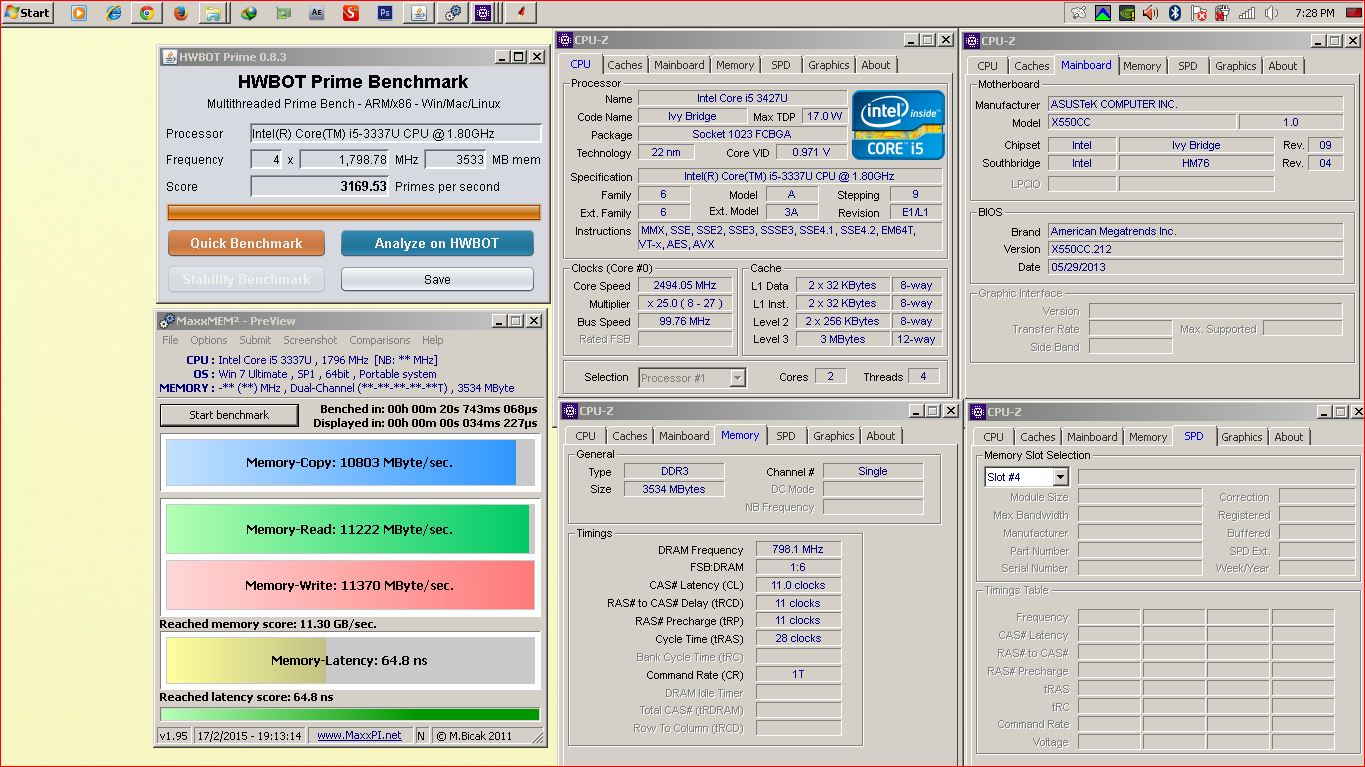Click the 3169.53 score field

(320, 186)
